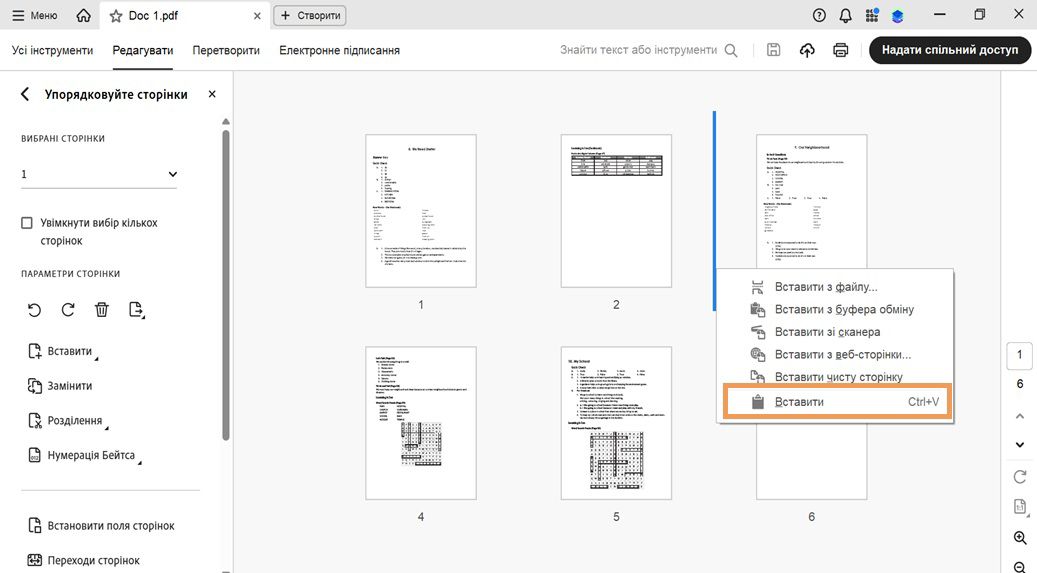1037x573 pixels.
Task: Zoom in with magnifier plus icon
Action: pyautogui.click(x=1020, y=538)
